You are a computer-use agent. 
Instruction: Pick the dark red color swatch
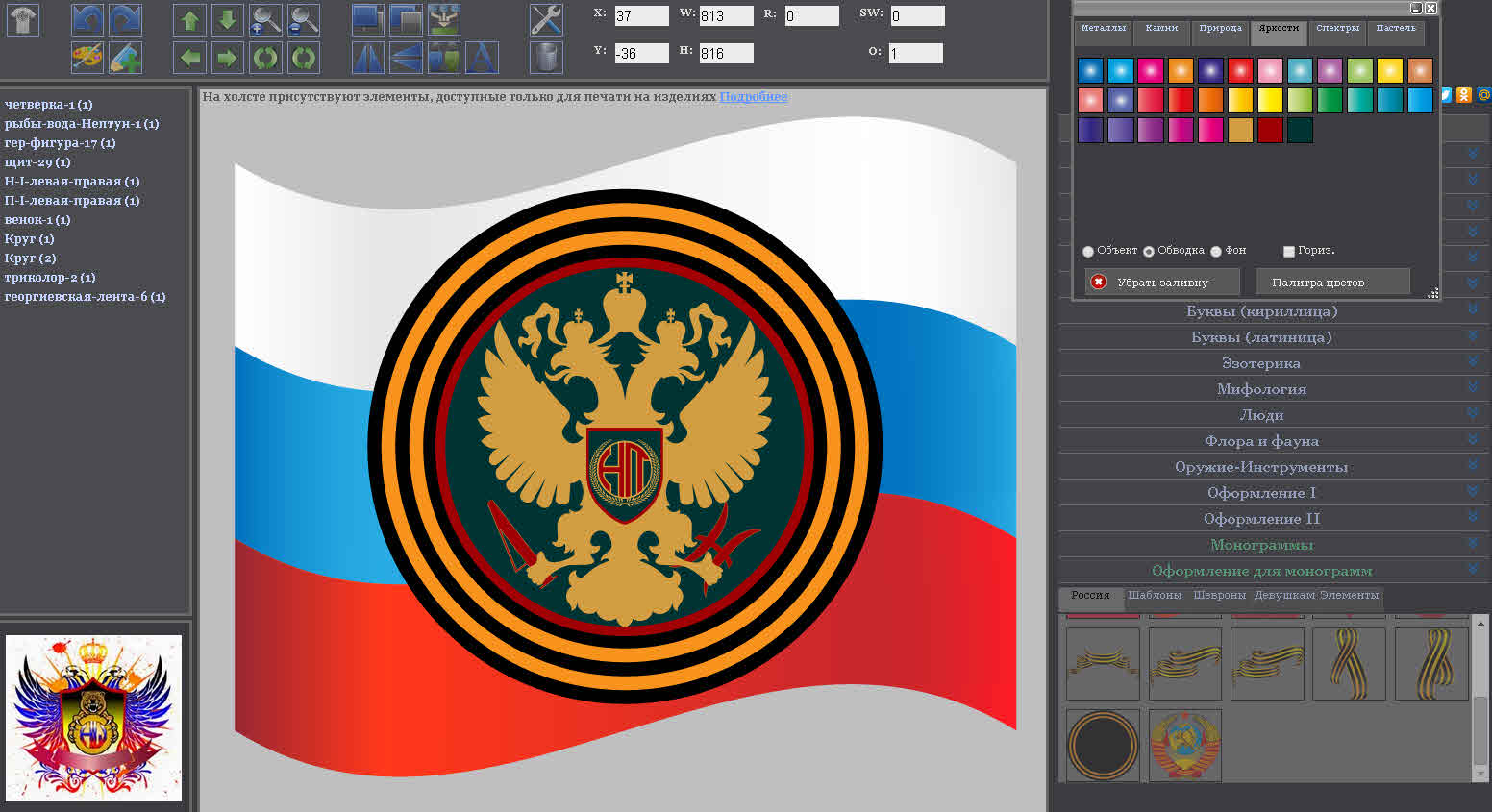click(1271, 130)
